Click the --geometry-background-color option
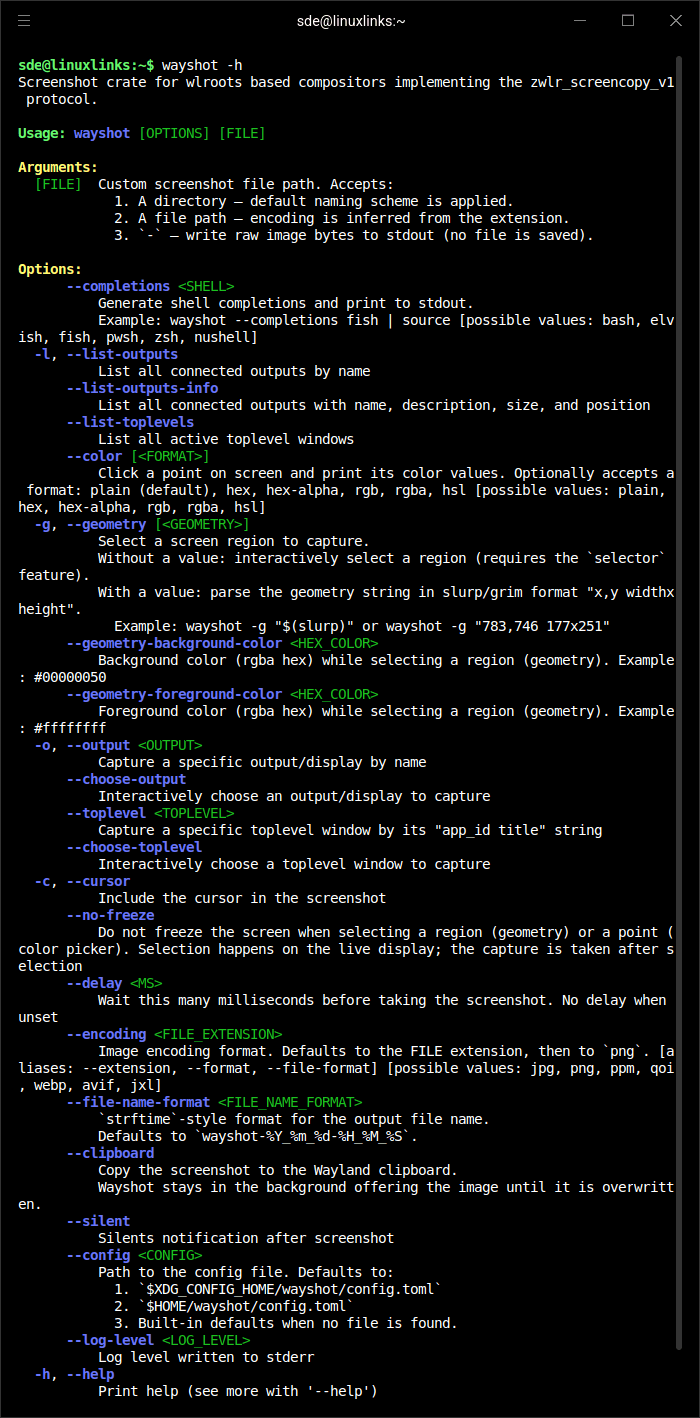Screen dimensions: 700x1418 pyautogui.click(x=174, y=643)
